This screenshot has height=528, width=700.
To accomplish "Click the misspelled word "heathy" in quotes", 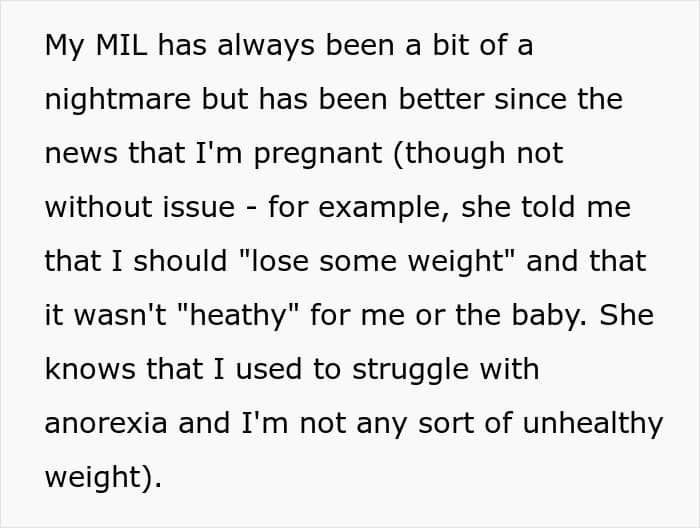I will pos(238,315).
